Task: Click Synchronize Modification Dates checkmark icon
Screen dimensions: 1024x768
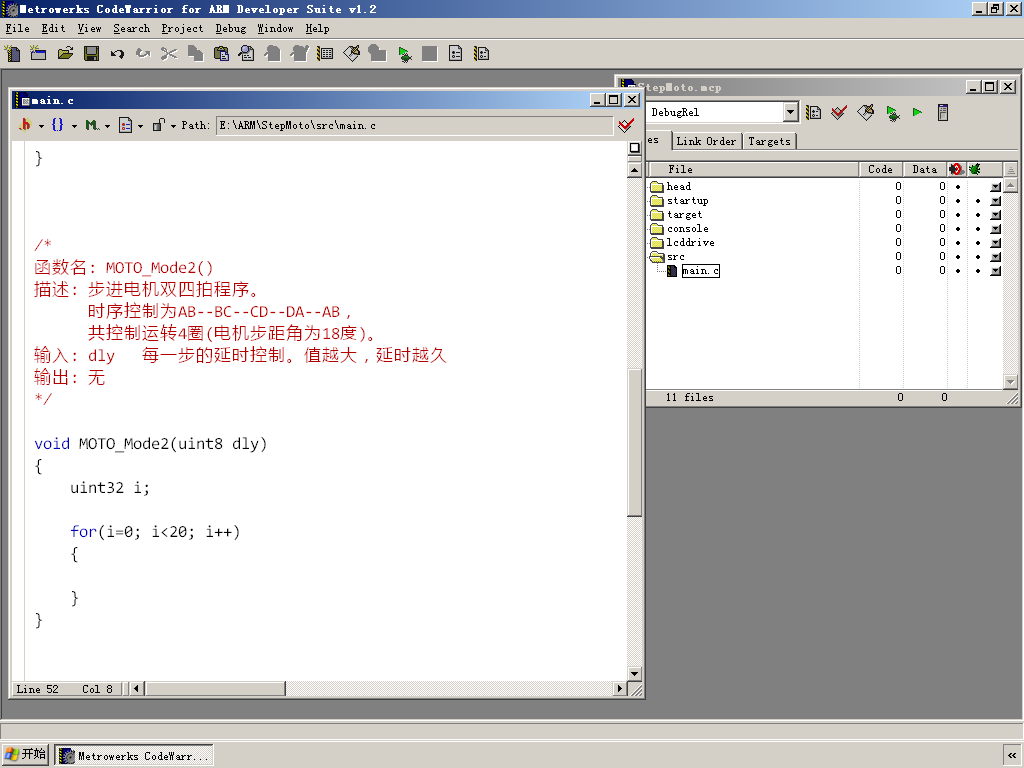Action: click(839, 112)
